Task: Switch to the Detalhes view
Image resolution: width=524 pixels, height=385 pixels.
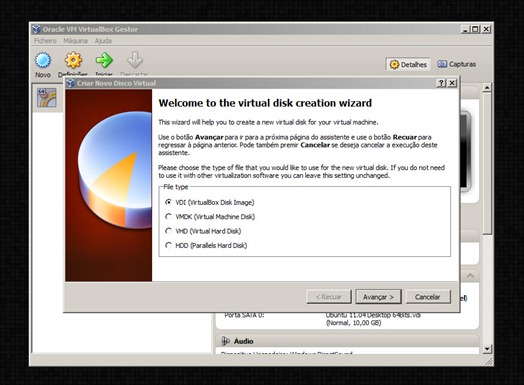Action: click(x=408, y=64)
